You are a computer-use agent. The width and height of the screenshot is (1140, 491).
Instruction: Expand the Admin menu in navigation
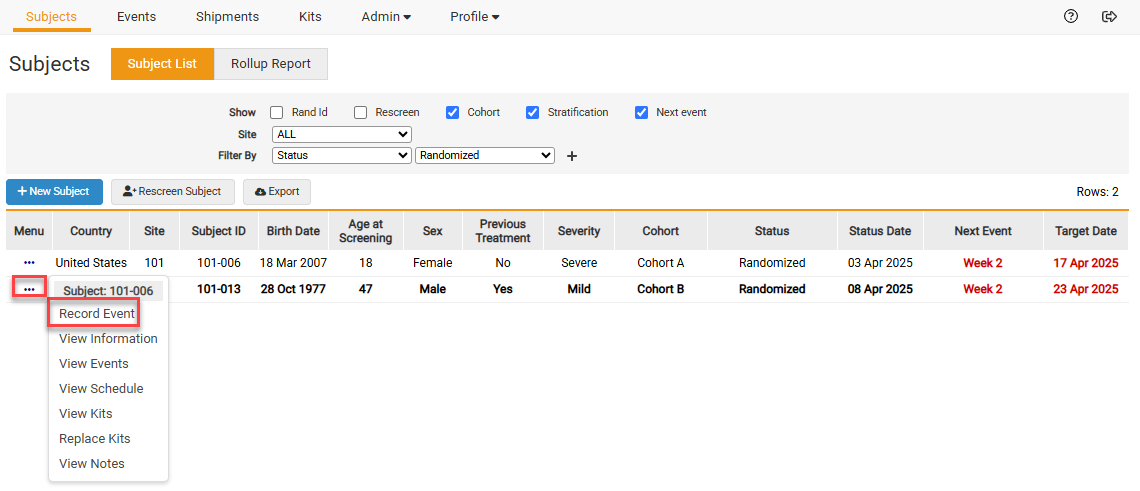point(386,17)
